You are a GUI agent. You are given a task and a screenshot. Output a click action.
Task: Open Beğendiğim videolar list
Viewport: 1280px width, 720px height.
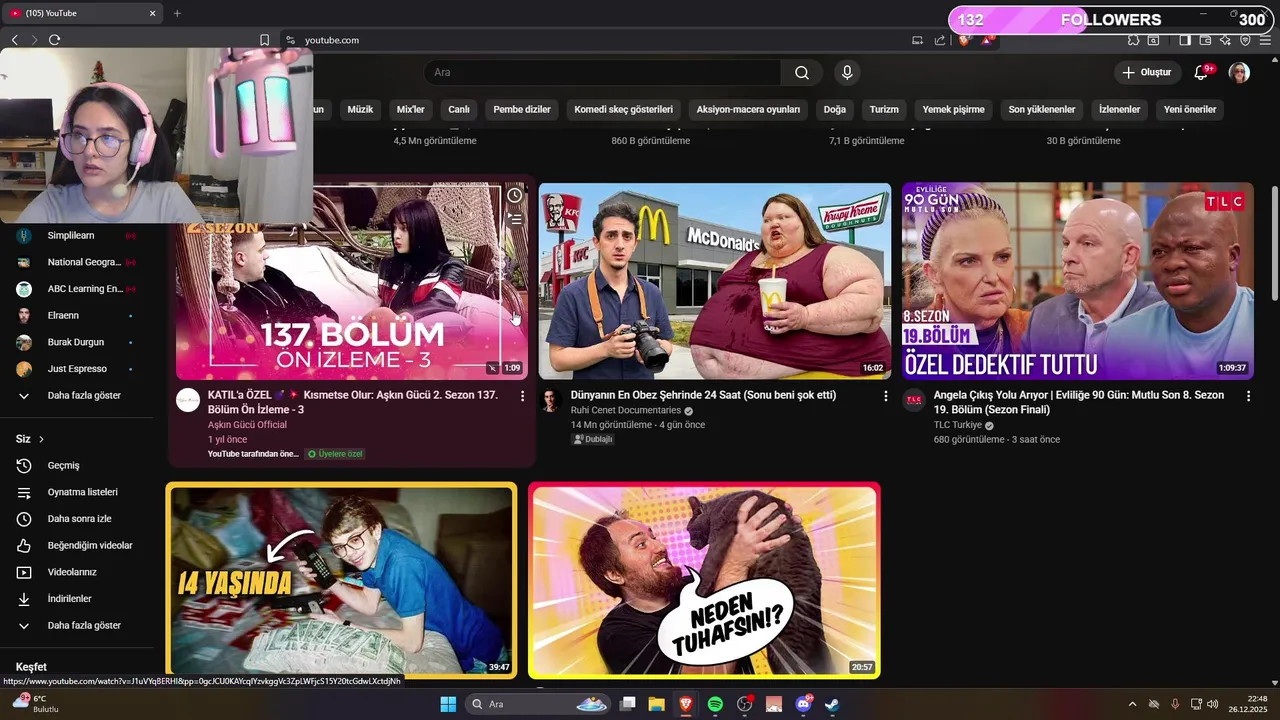tap(77, 545)
